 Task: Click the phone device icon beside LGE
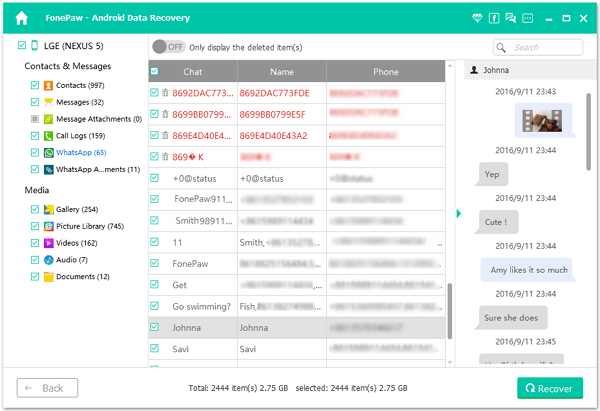34,46
